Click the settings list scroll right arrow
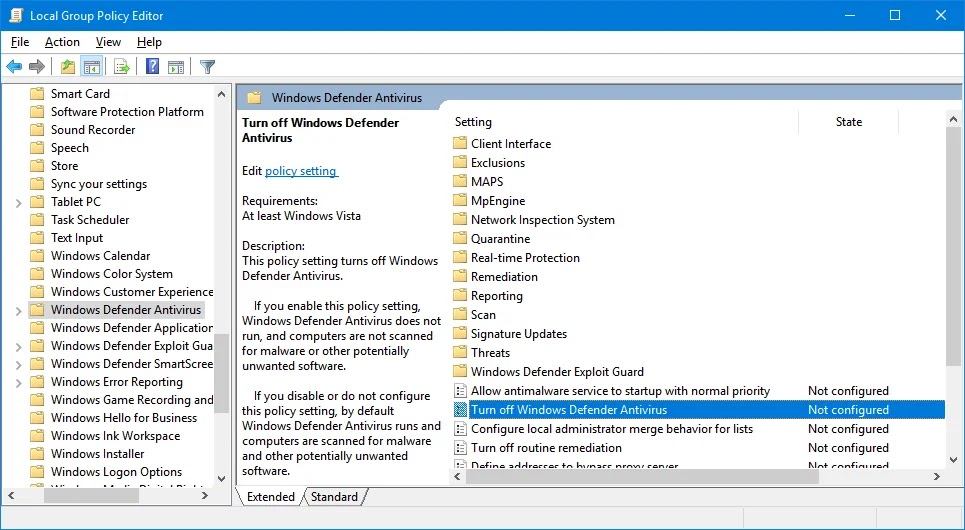965x530 pixels. click(937, 476)
